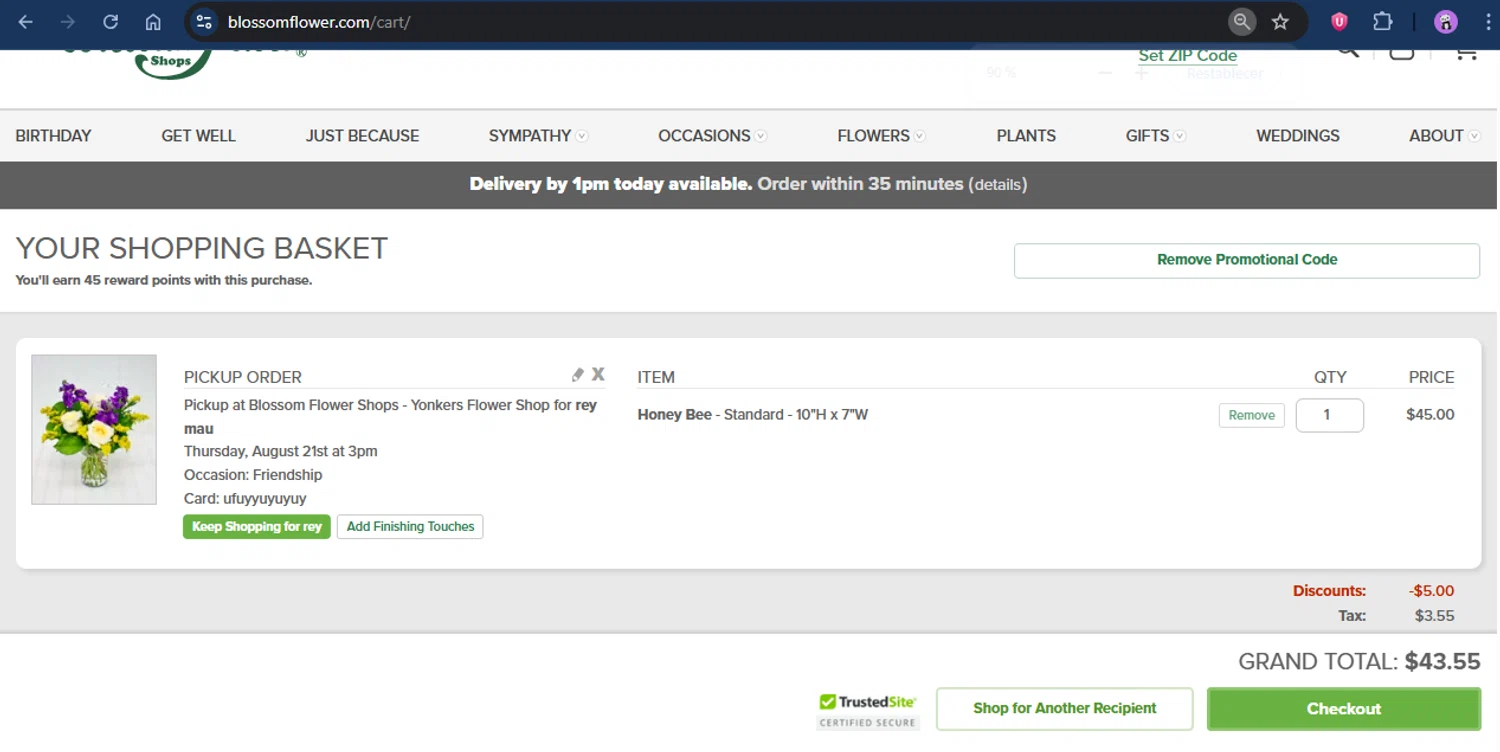Click the Tax $3.55 value
Viewport: 1500px width, 752px height.
click(1434, 616)
